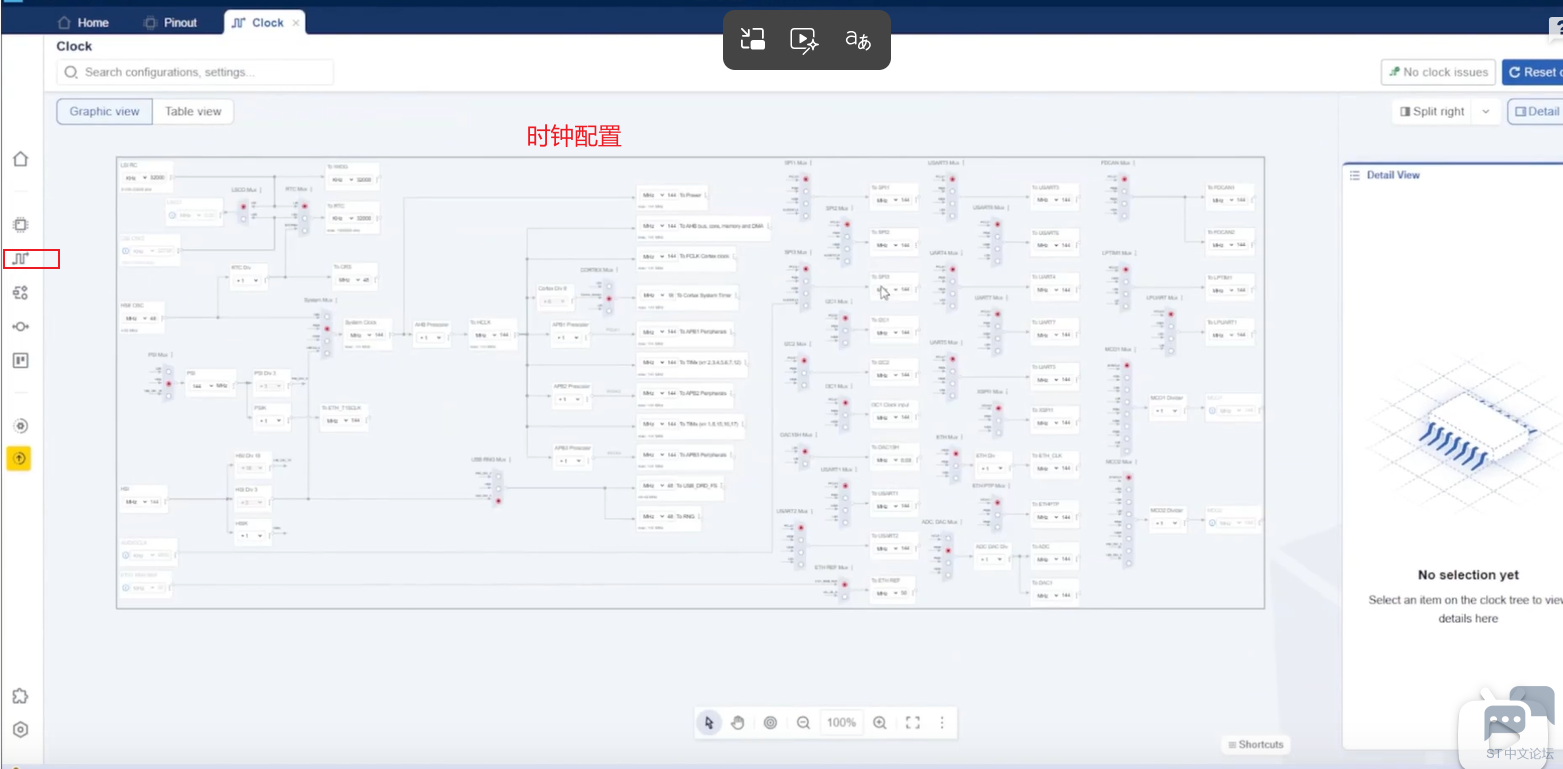The height and width of the screenshot is (769, 1563).
Task: Click the Search configurations, settings field
Action: pos(195,72)
